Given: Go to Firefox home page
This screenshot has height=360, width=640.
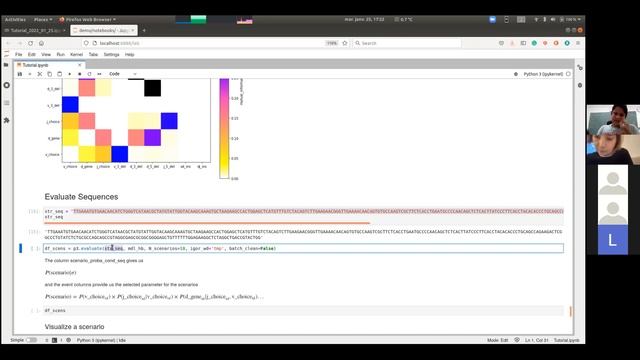Looking at the screenshot, I should click(41, 43).
